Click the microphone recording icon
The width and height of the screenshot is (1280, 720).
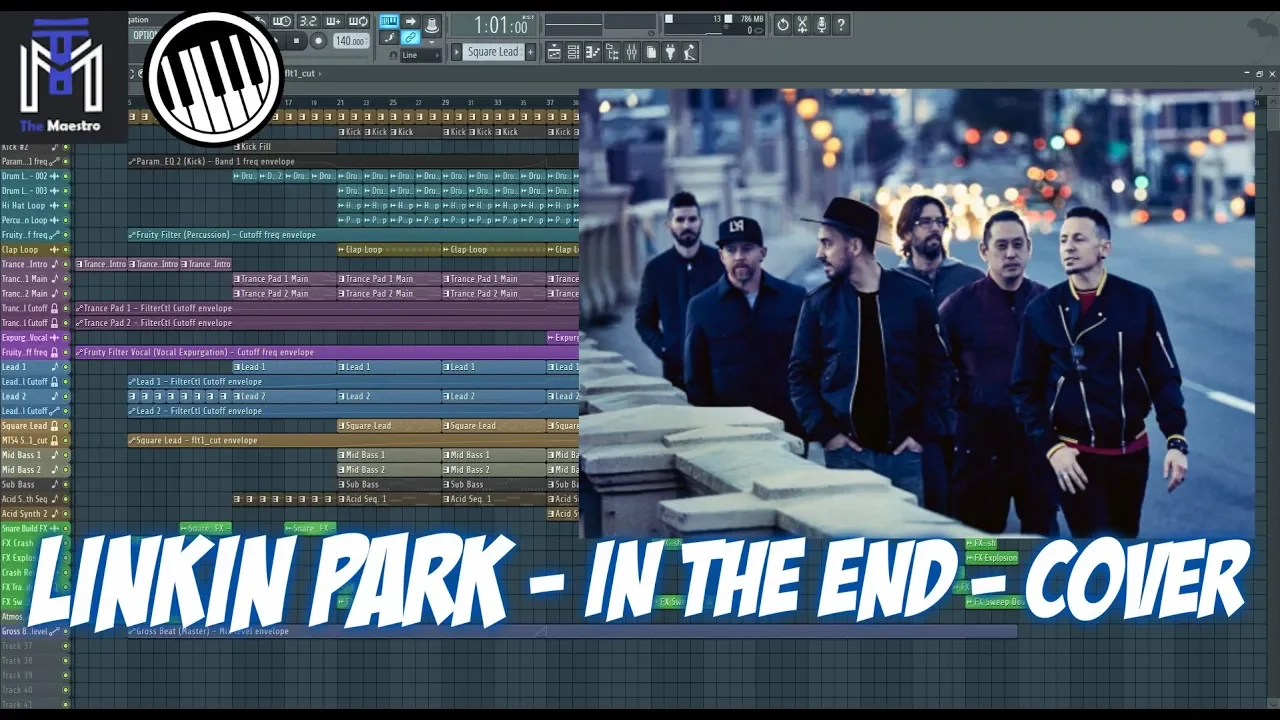(x=821, y=25)
